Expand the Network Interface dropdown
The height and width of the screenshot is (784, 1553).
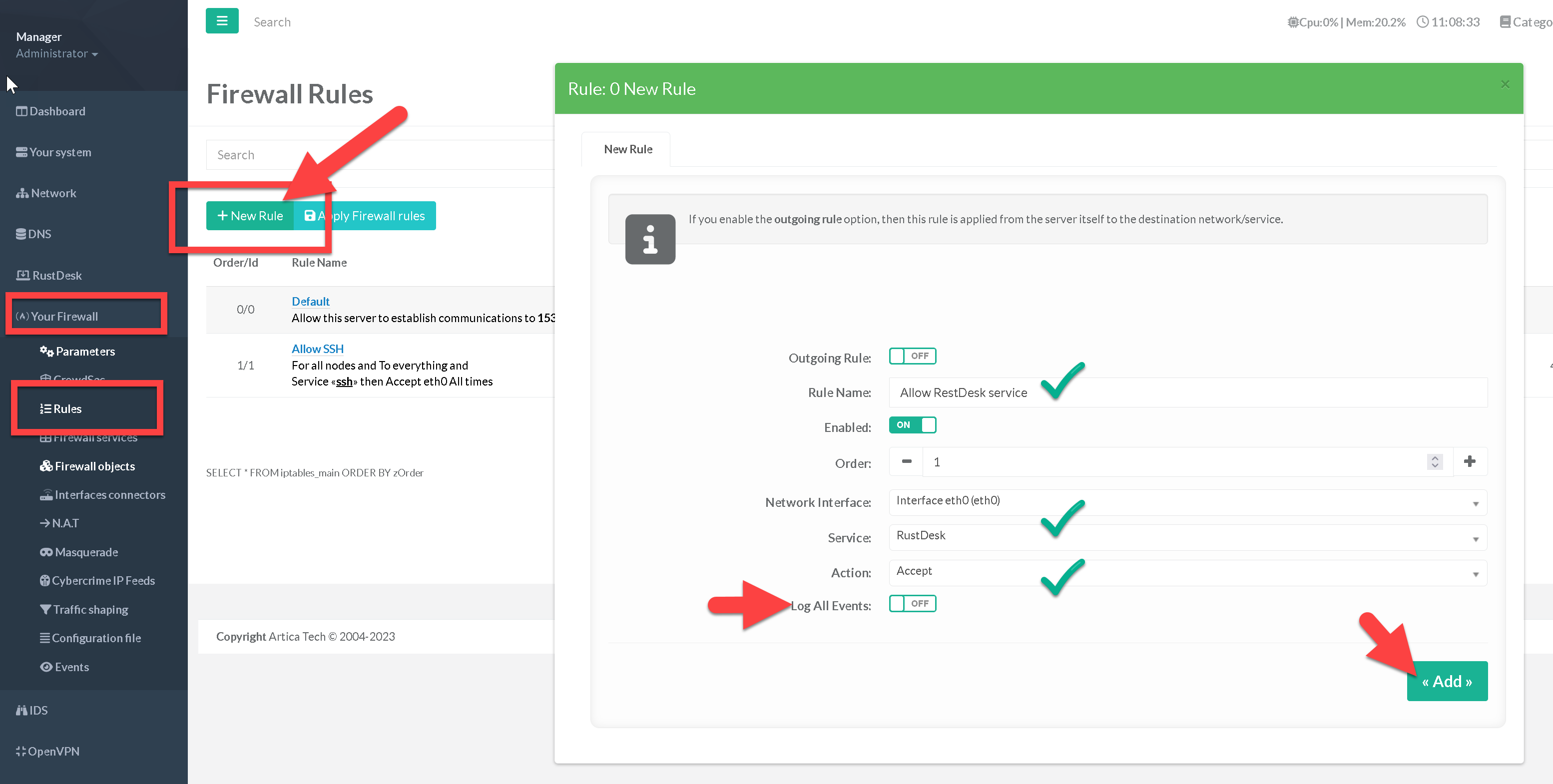tap(1187, 502)
